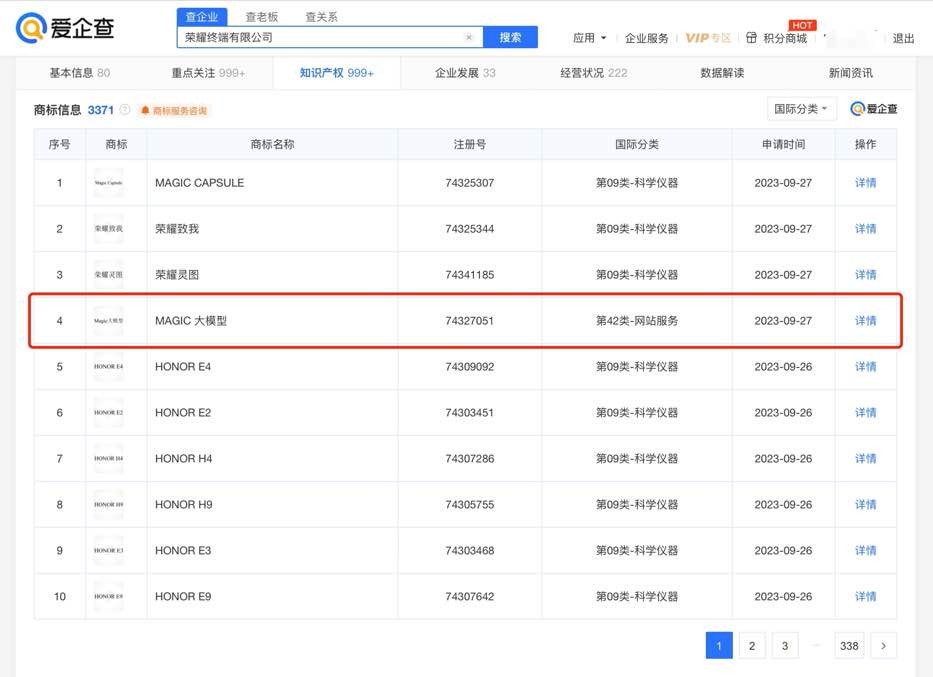Click 详情 for HONOR E2 row

pos(866,412)
